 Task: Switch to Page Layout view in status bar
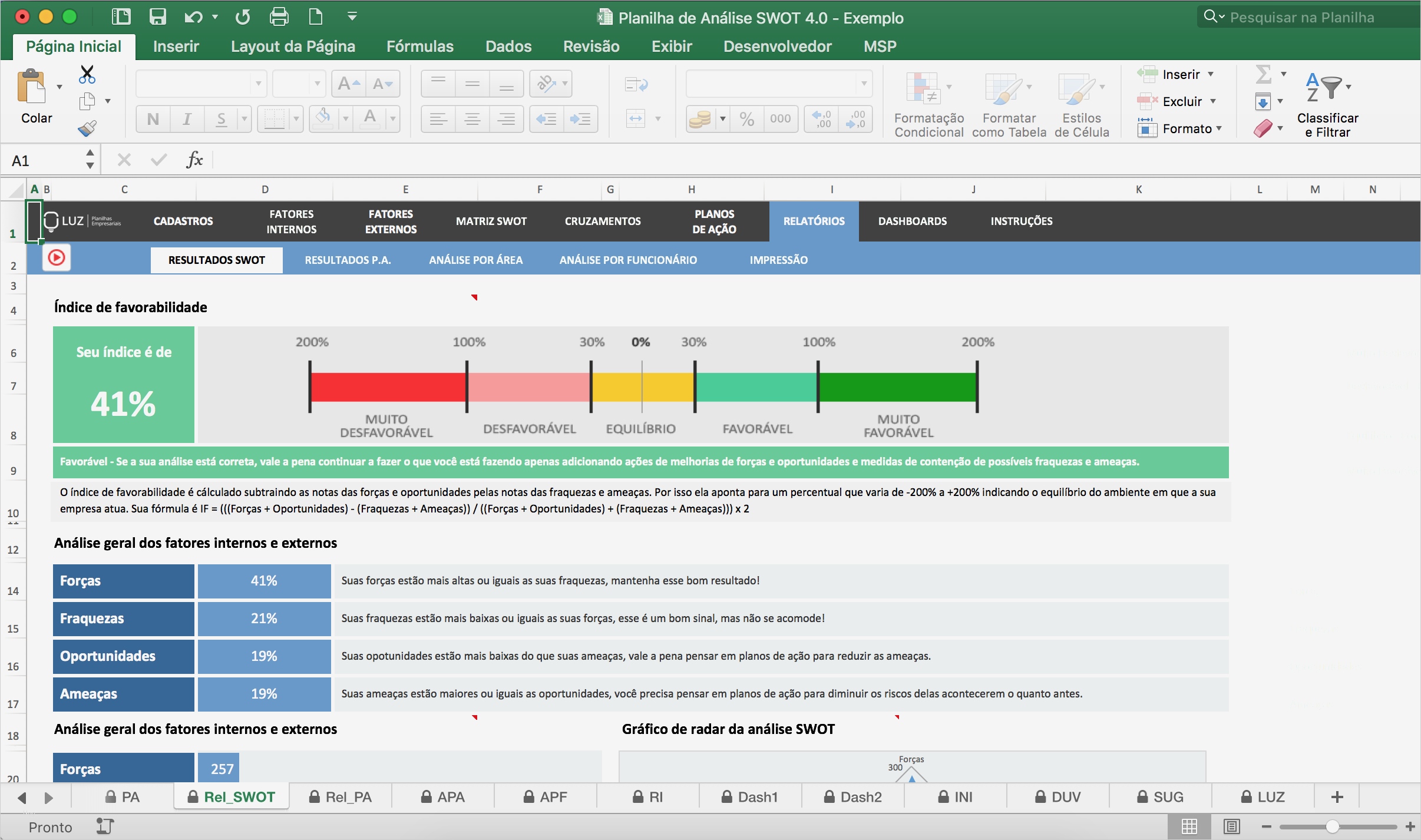pyautogui.click(x=1231, y=826)
